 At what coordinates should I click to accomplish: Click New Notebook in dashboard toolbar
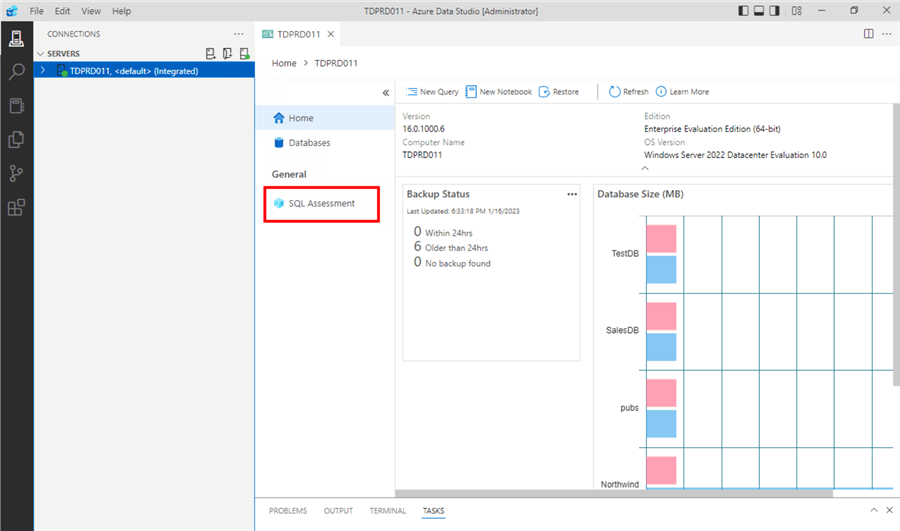(499, 92)
